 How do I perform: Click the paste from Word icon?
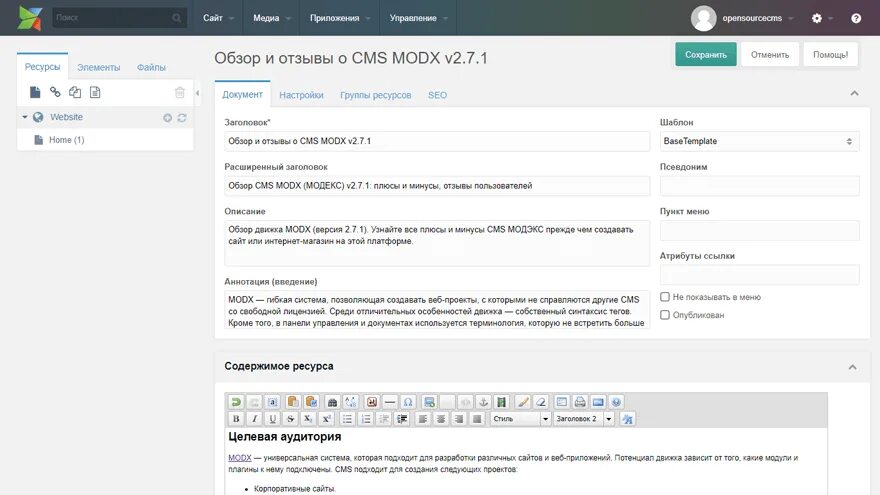(311, 402)
